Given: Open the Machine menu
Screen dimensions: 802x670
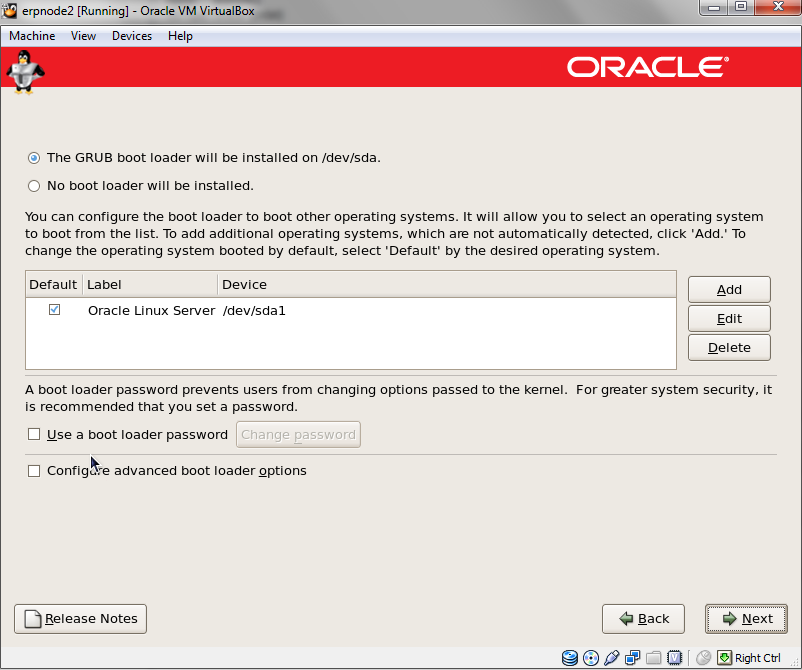Looking at the screenshot, I should tap(32, 36).
